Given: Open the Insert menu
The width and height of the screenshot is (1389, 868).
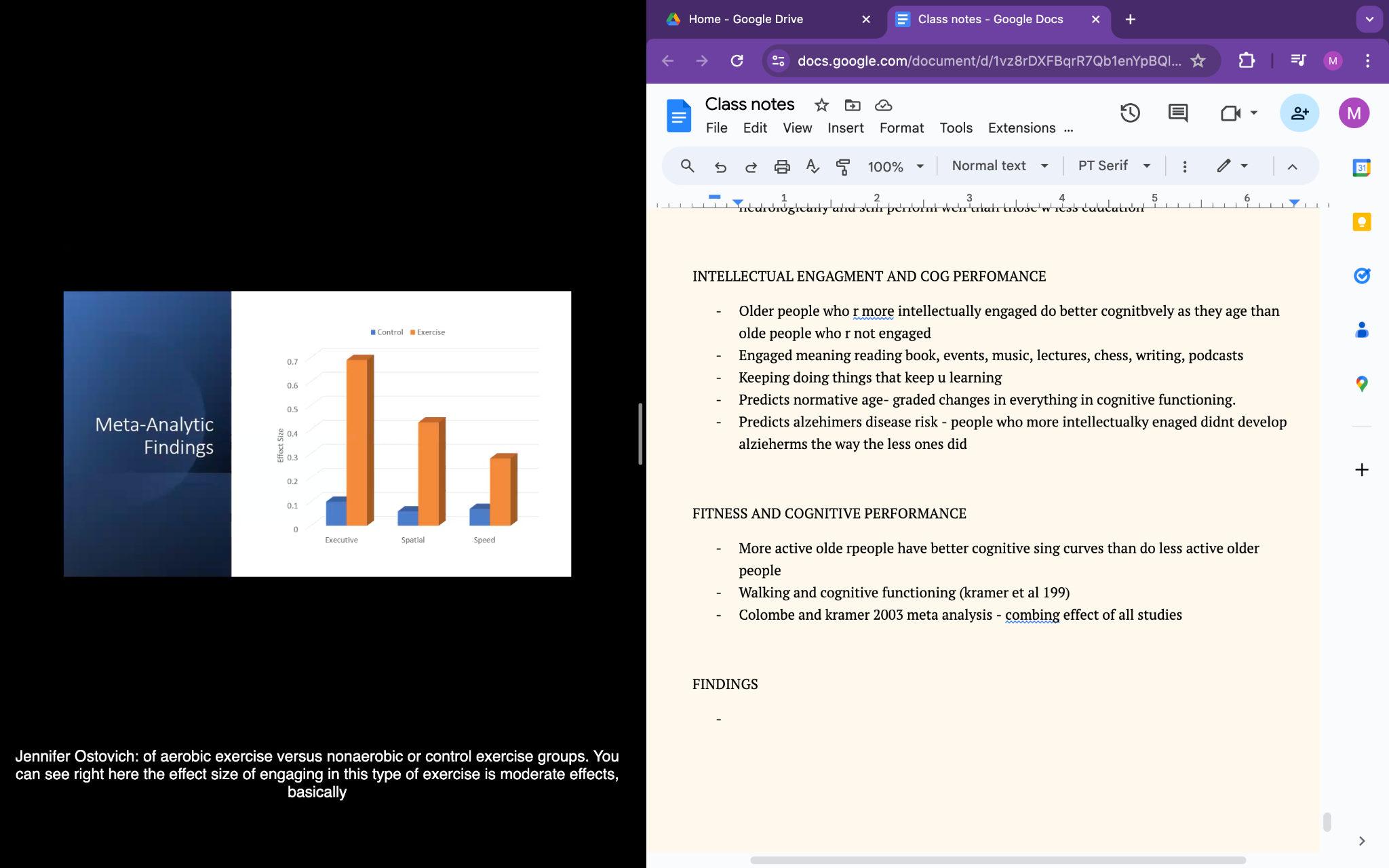Looking at the screenshot, I should tap(845, 128).
